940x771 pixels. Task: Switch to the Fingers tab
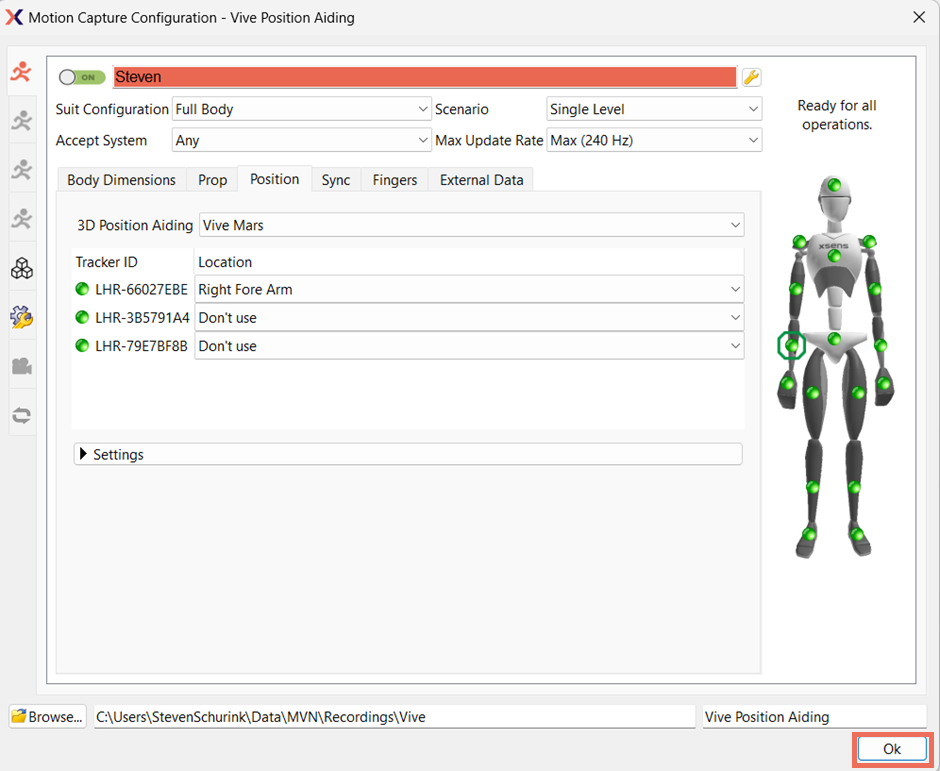[394, 180]
